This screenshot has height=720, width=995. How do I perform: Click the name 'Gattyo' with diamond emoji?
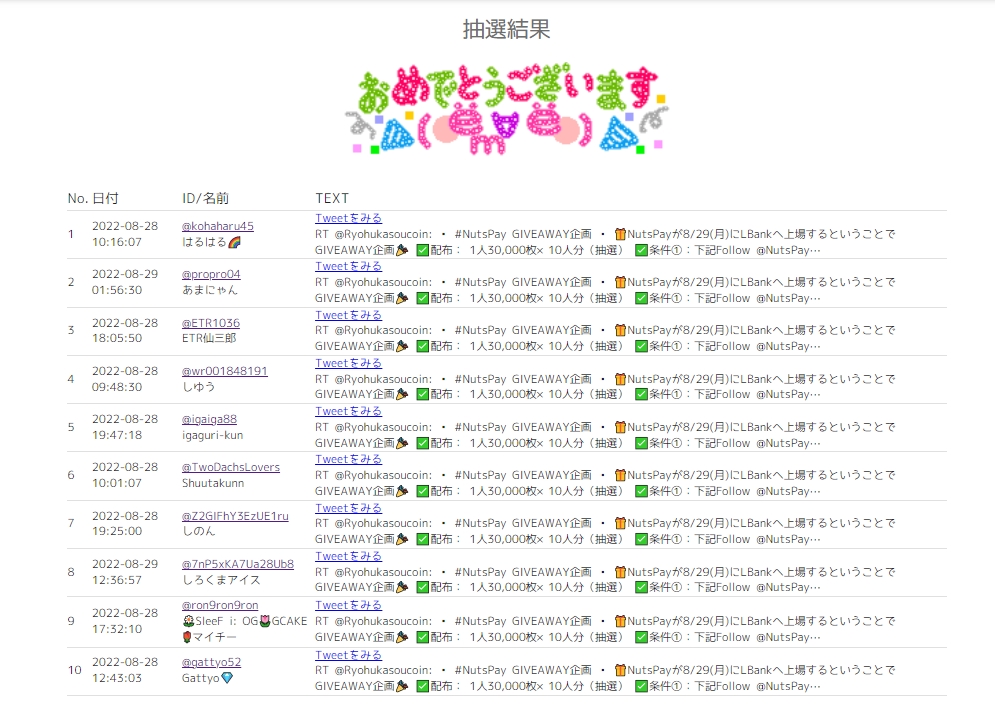click(208, 678)
